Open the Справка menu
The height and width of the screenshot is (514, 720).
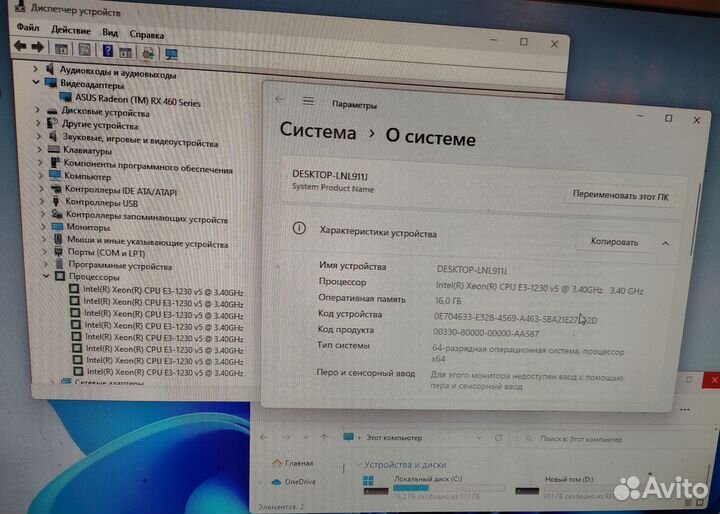pos(147,34)
